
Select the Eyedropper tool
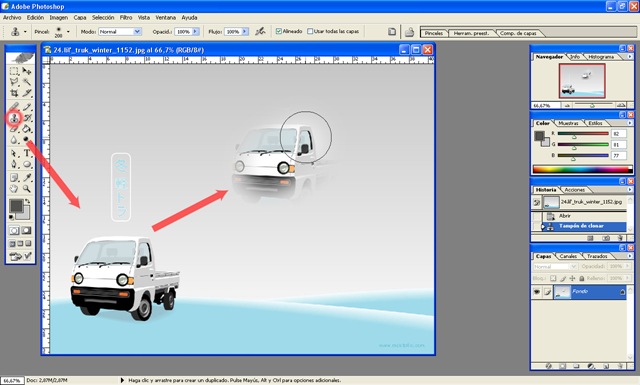pos(27,178)
